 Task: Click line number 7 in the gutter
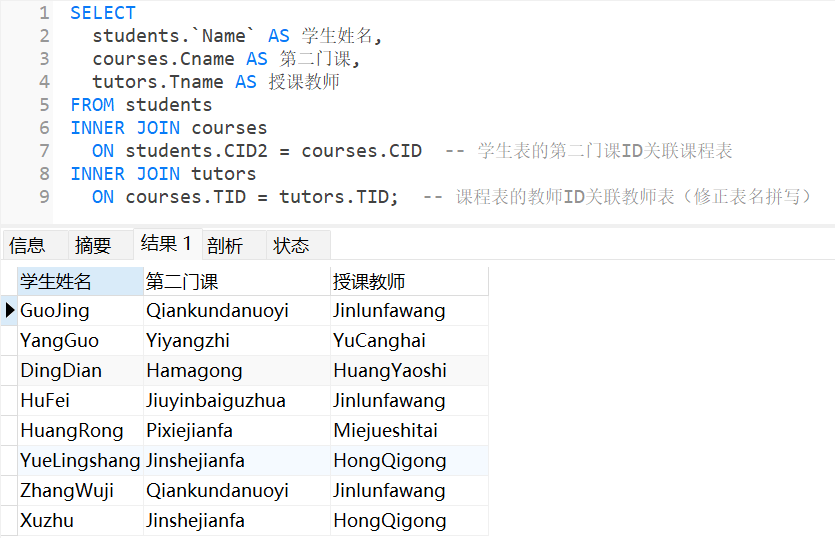pos(44,151)
